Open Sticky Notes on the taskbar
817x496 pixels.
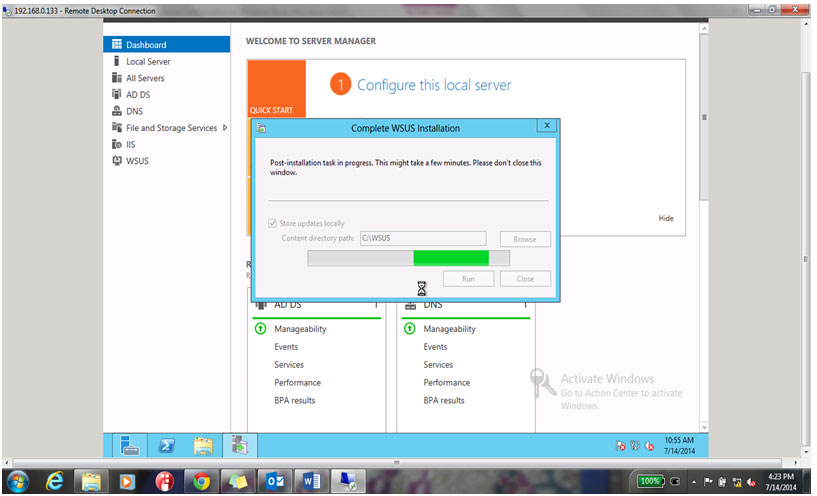[x=237, y=481]
